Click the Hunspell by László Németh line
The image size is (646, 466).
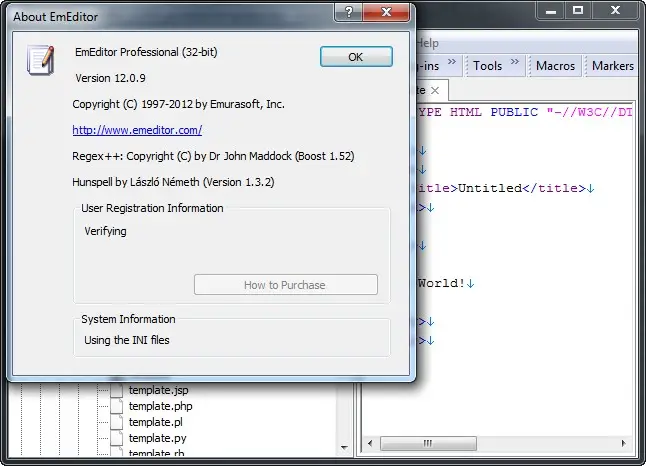pos(173,182)
